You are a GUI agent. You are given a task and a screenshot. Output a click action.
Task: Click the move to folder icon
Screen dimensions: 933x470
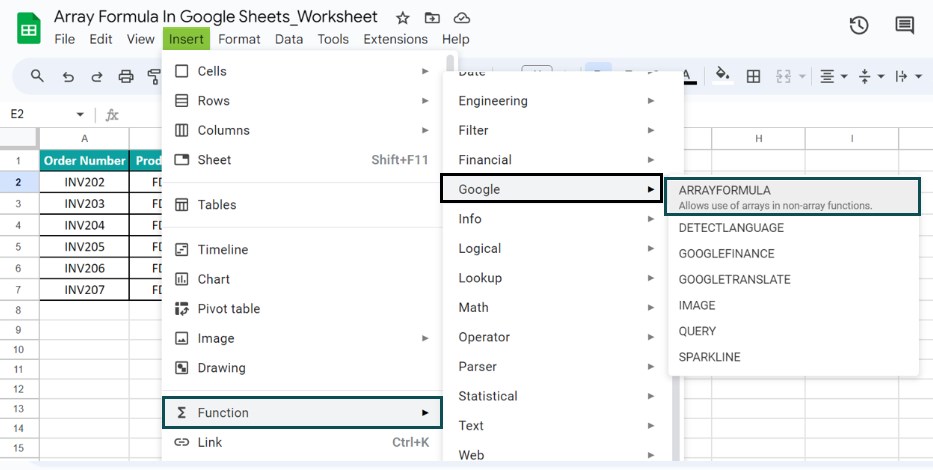pyautogui.click(x=432, y=18)
